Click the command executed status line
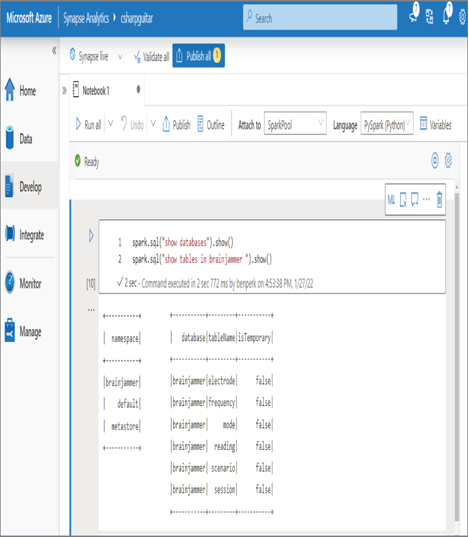Screen dimensions: 469x537 [215, 283]
